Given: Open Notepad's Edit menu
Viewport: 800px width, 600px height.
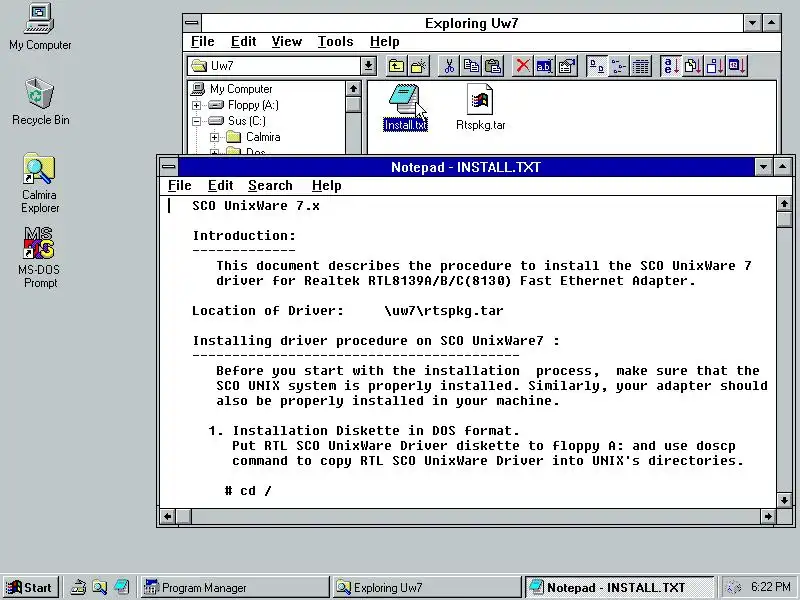Looking at the screenshot, I should [x=220, y=186].
